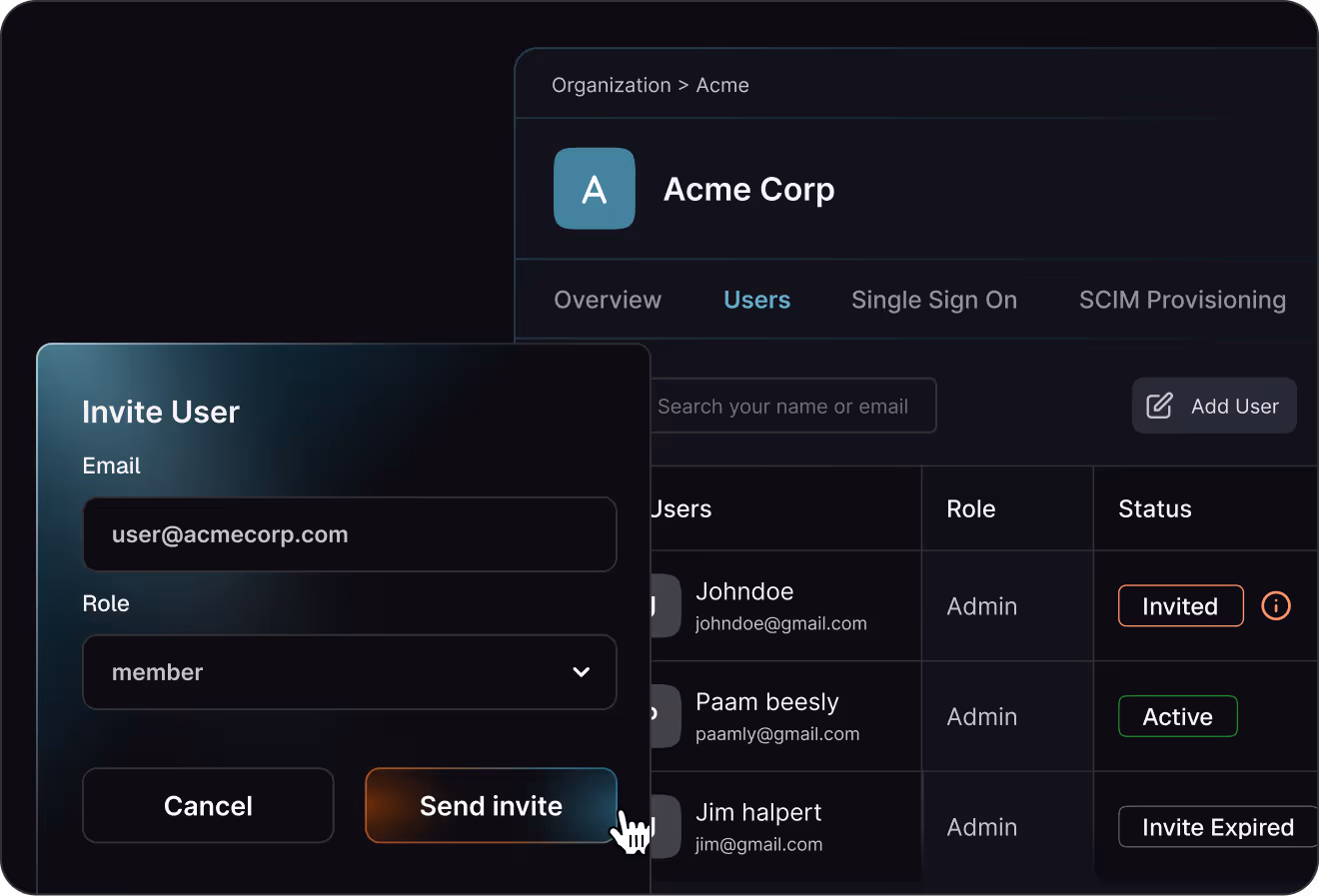This screenshot has width=1319, height=896.
Task: Click the Role column header
Action: pyautogui.click(x=971, y=508)
